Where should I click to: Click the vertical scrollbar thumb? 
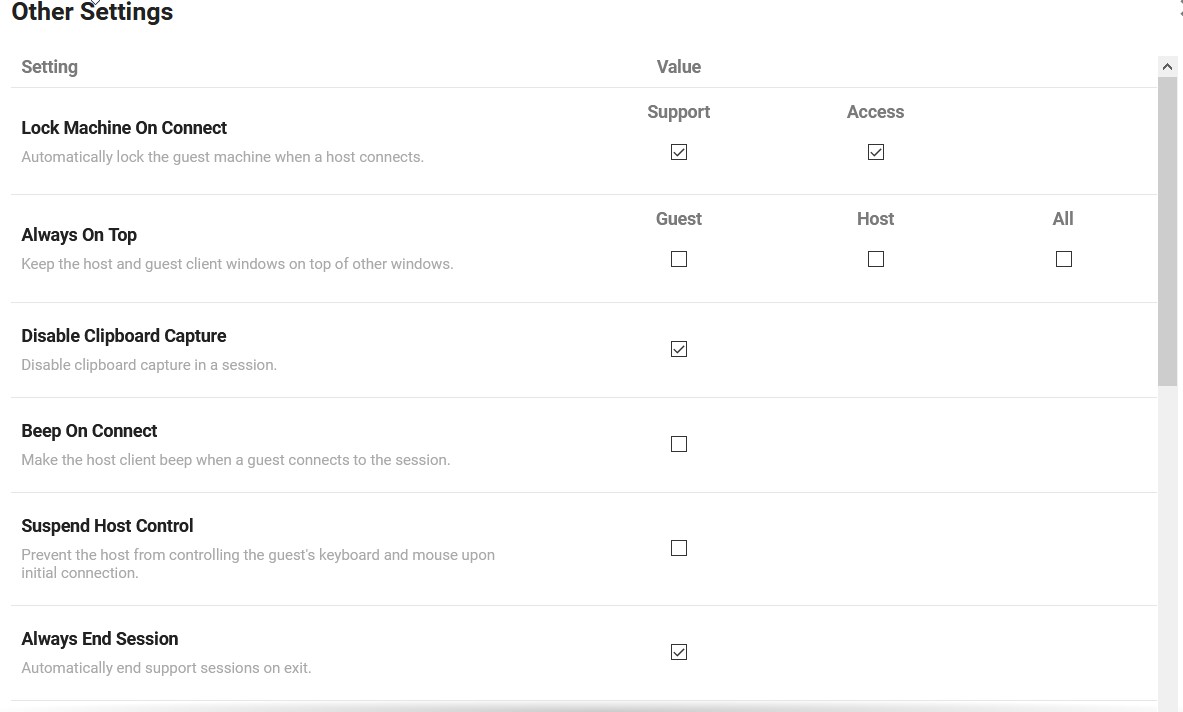(x=1167, y=230)
